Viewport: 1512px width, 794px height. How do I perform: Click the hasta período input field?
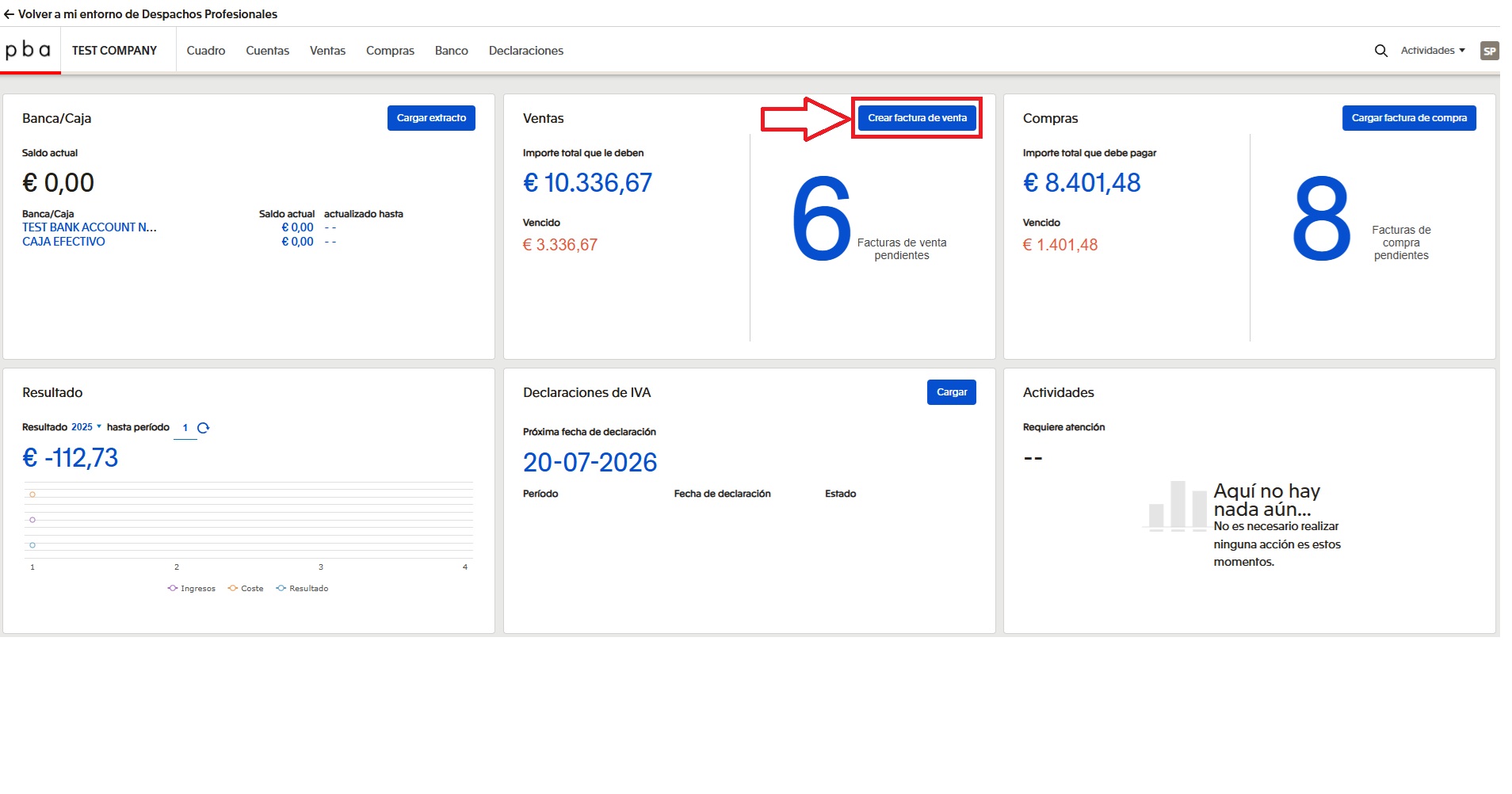[185, 428]
